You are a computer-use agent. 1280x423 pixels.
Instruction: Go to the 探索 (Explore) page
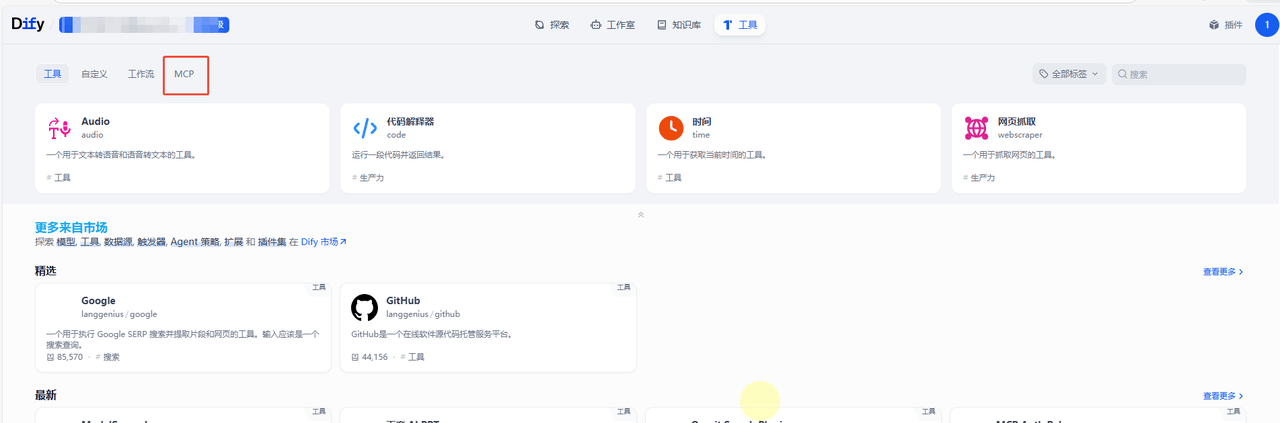[552, 25]
